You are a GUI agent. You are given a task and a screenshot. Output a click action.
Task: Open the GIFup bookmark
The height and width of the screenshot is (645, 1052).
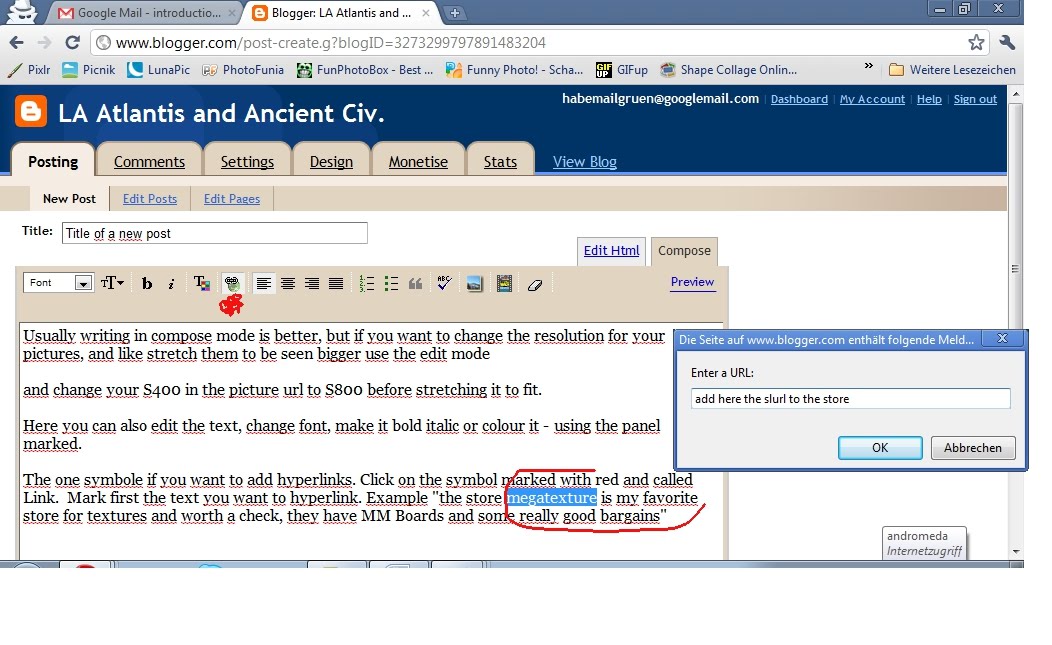point(622,70)
